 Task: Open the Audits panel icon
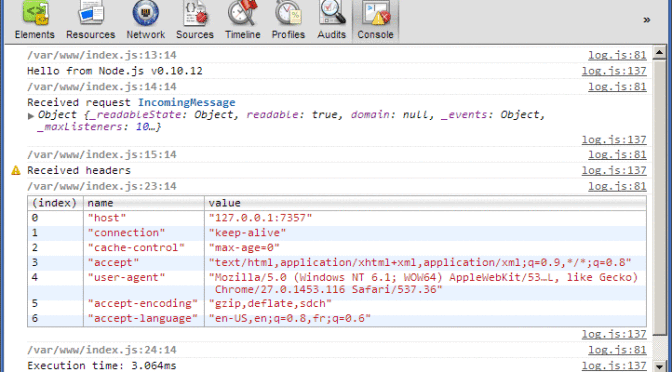coord(332,13)
